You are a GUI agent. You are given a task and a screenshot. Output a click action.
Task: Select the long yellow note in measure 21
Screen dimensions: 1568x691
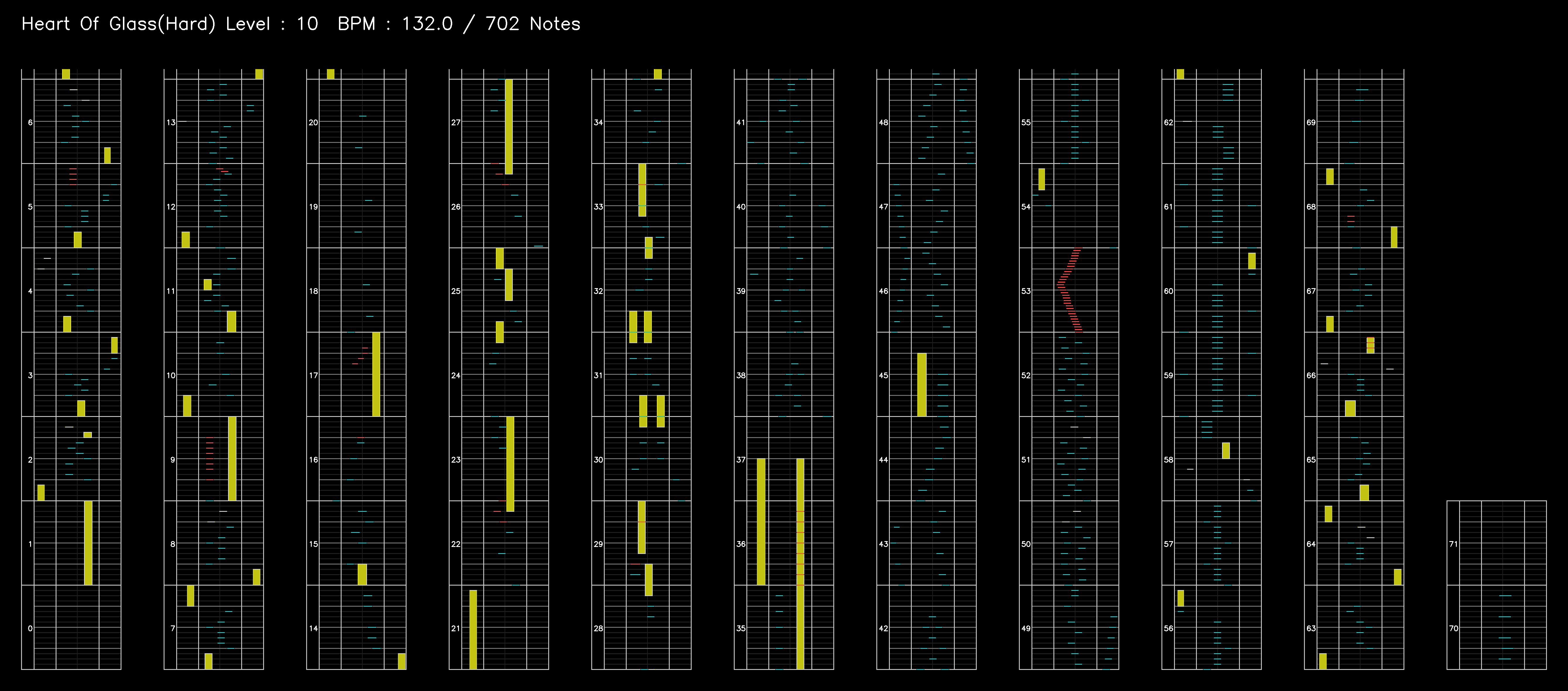pyautogui.click(x=473, y=630)
